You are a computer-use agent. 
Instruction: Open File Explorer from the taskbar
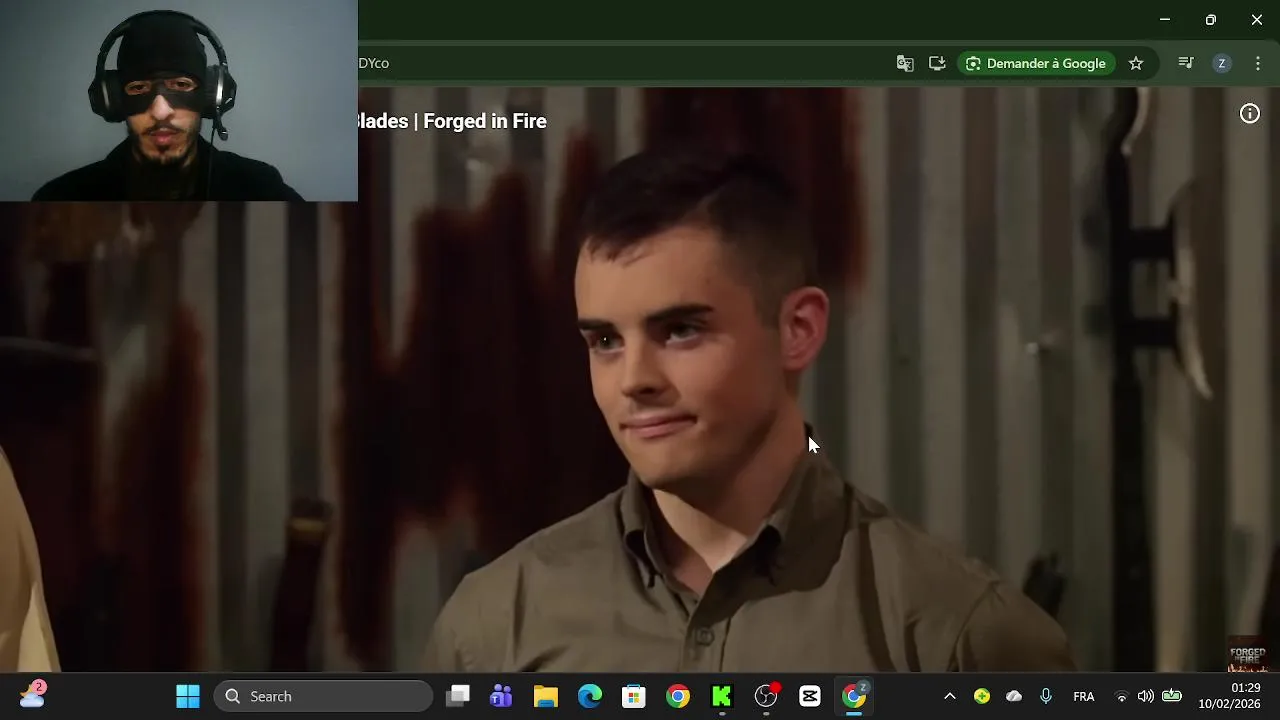pyautogui.click(x=545, y=696)
